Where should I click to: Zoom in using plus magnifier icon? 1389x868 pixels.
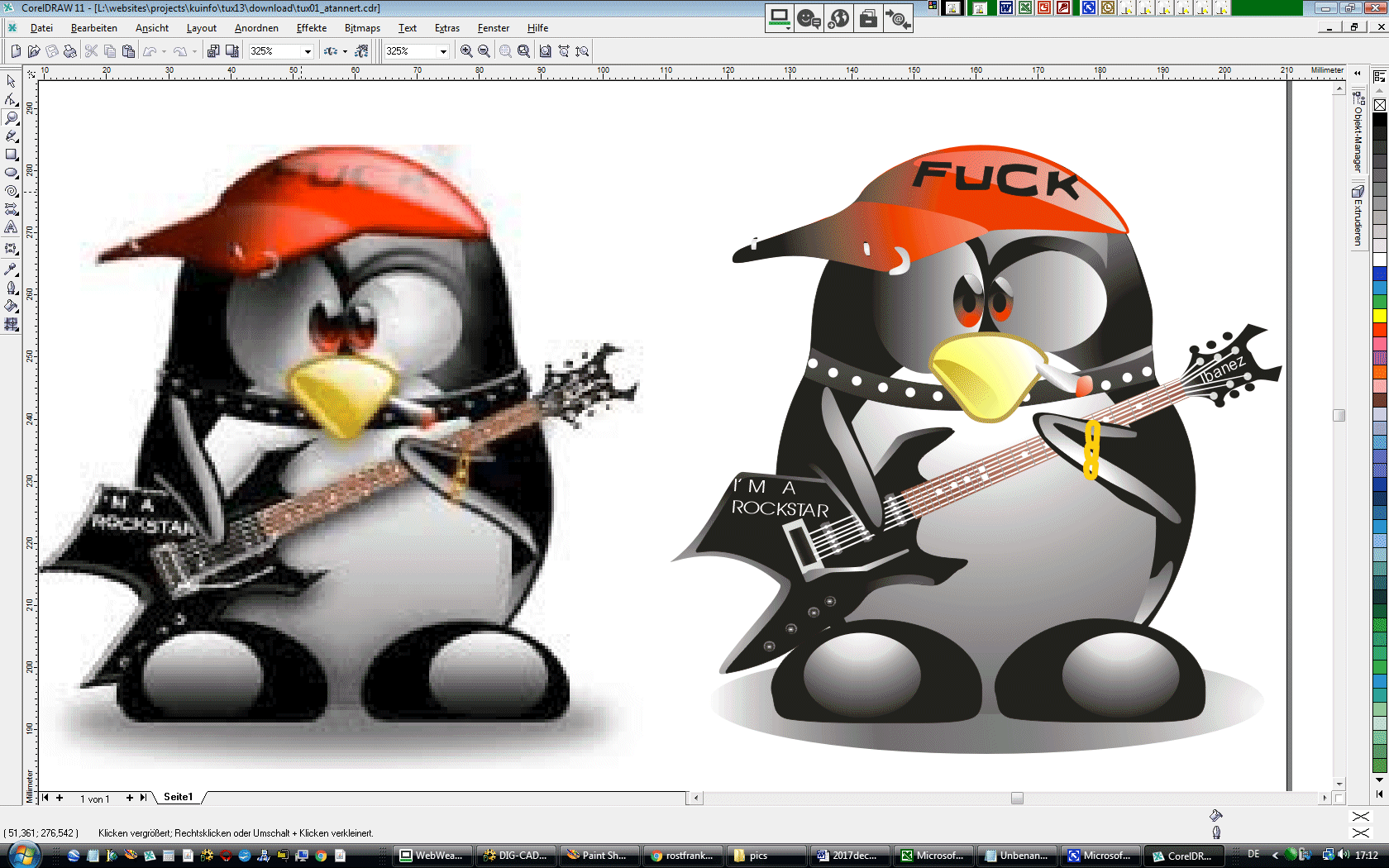click(466, 51)
